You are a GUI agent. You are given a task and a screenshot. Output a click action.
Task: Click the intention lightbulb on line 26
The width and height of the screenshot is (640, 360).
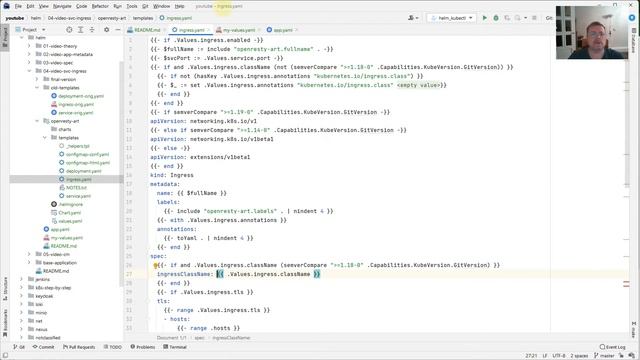pyautogui.click(x=156, y=265)
